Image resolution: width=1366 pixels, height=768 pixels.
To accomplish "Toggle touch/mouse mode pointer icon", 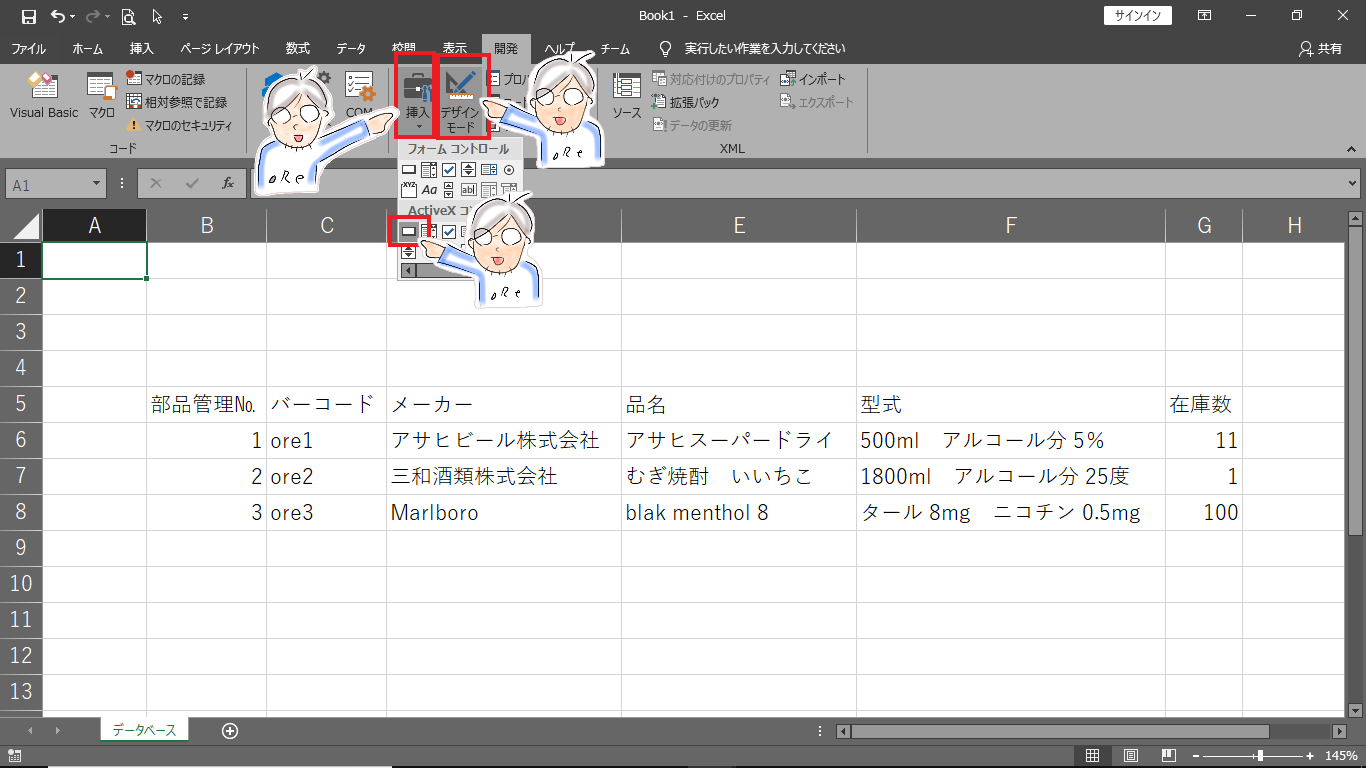I will 157,16.
